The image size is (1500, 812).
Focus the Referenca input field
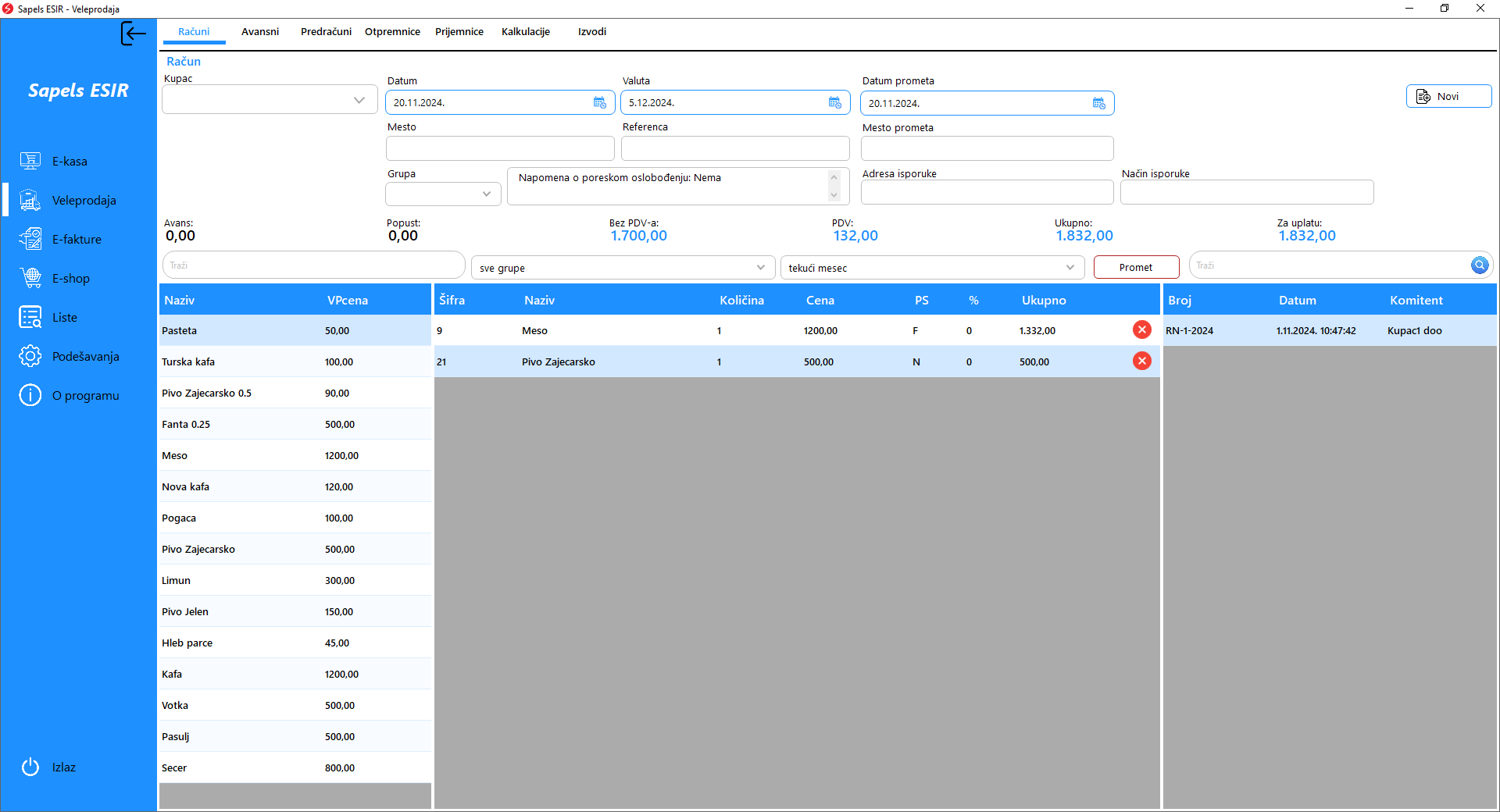point(735,148)
